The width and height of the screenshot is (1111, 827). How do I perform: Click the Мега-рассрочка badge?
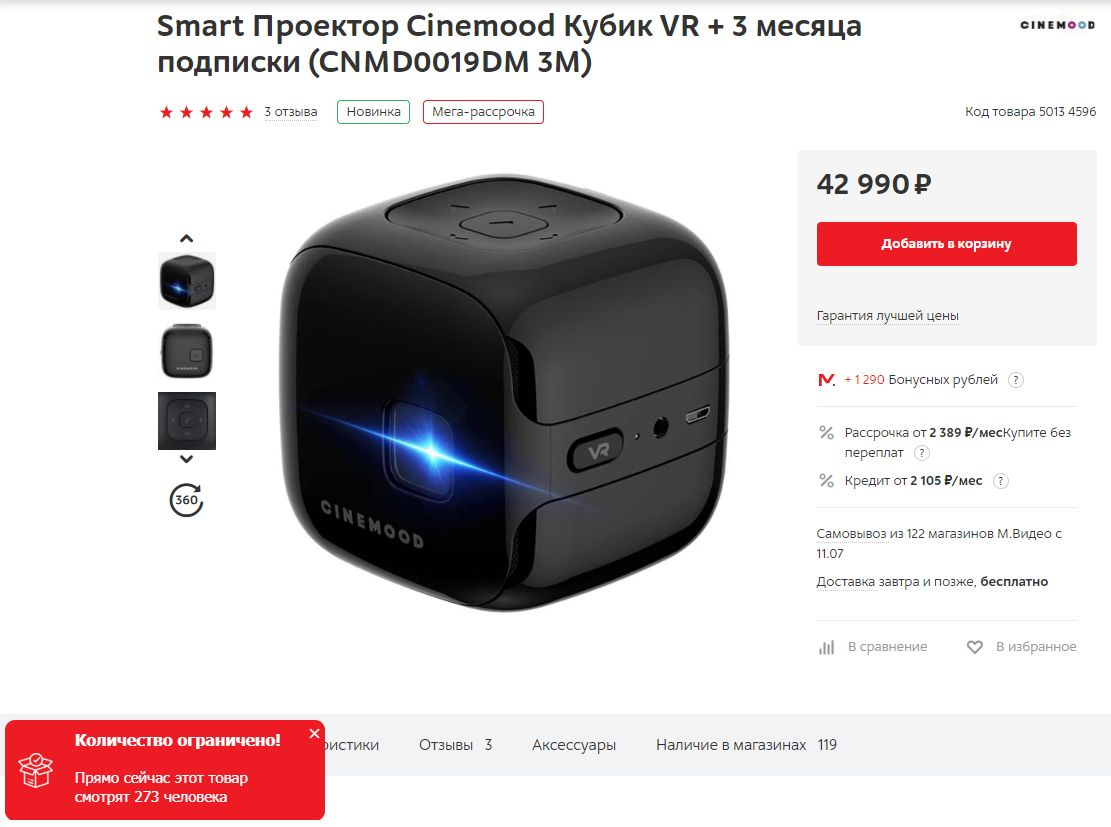click(x=483, y=112)
